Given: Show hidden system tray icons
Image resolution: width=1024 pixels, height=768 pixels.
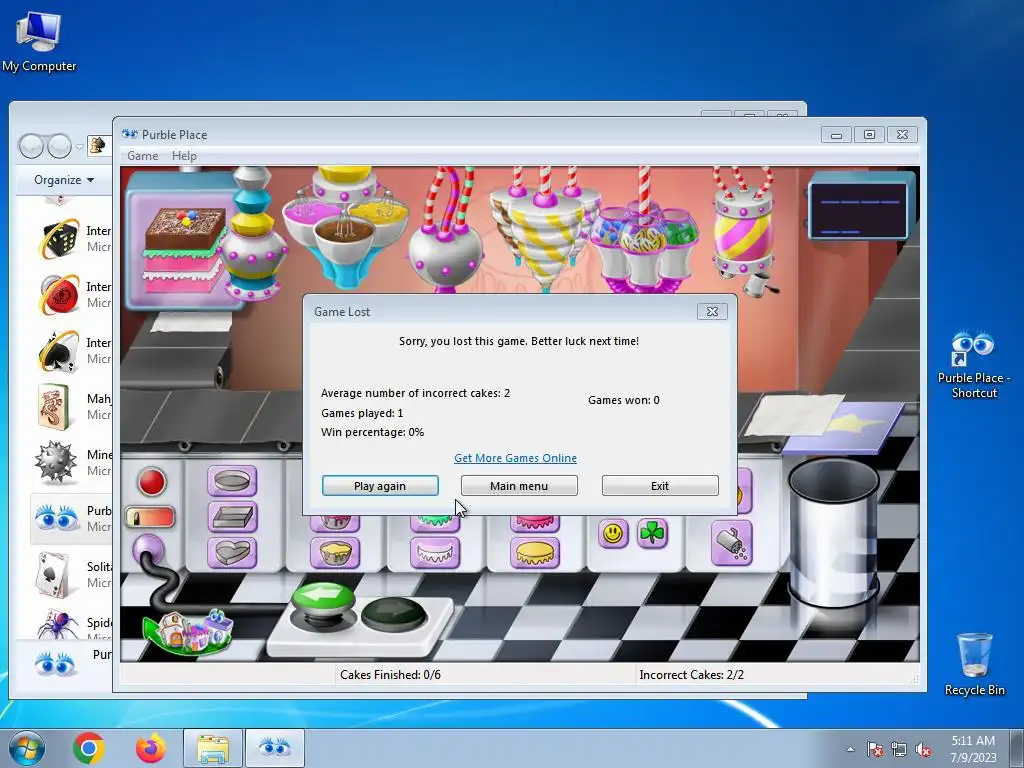Looking at the screenshot, I should tap(850, 749).
